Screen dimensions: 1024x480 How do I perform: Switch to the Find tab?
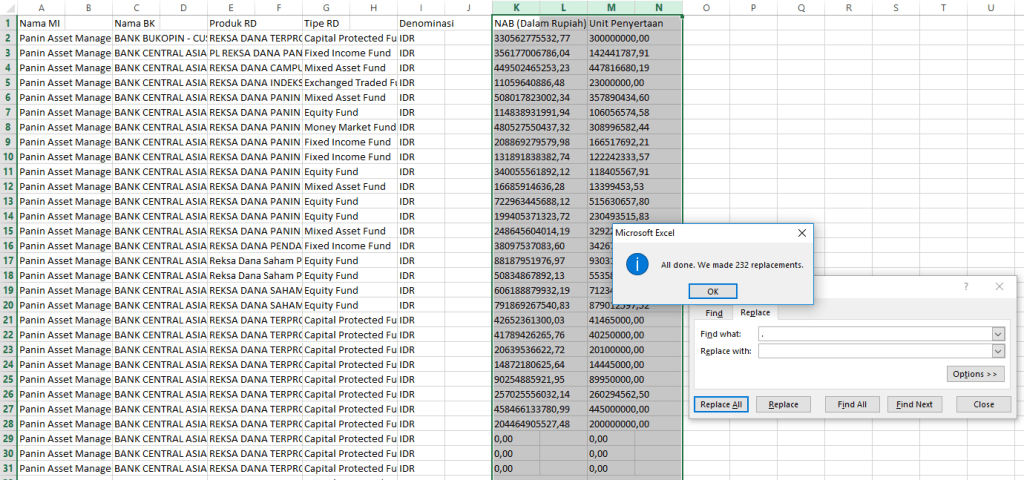click(x=712, y=313)
